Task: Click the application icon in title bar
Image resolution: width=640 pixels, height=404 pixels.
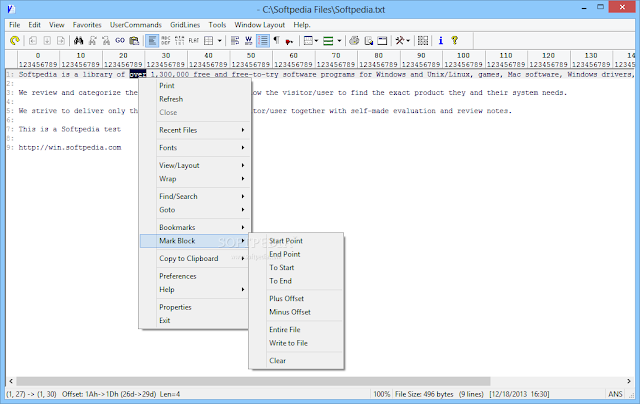Action: [11, 9]
